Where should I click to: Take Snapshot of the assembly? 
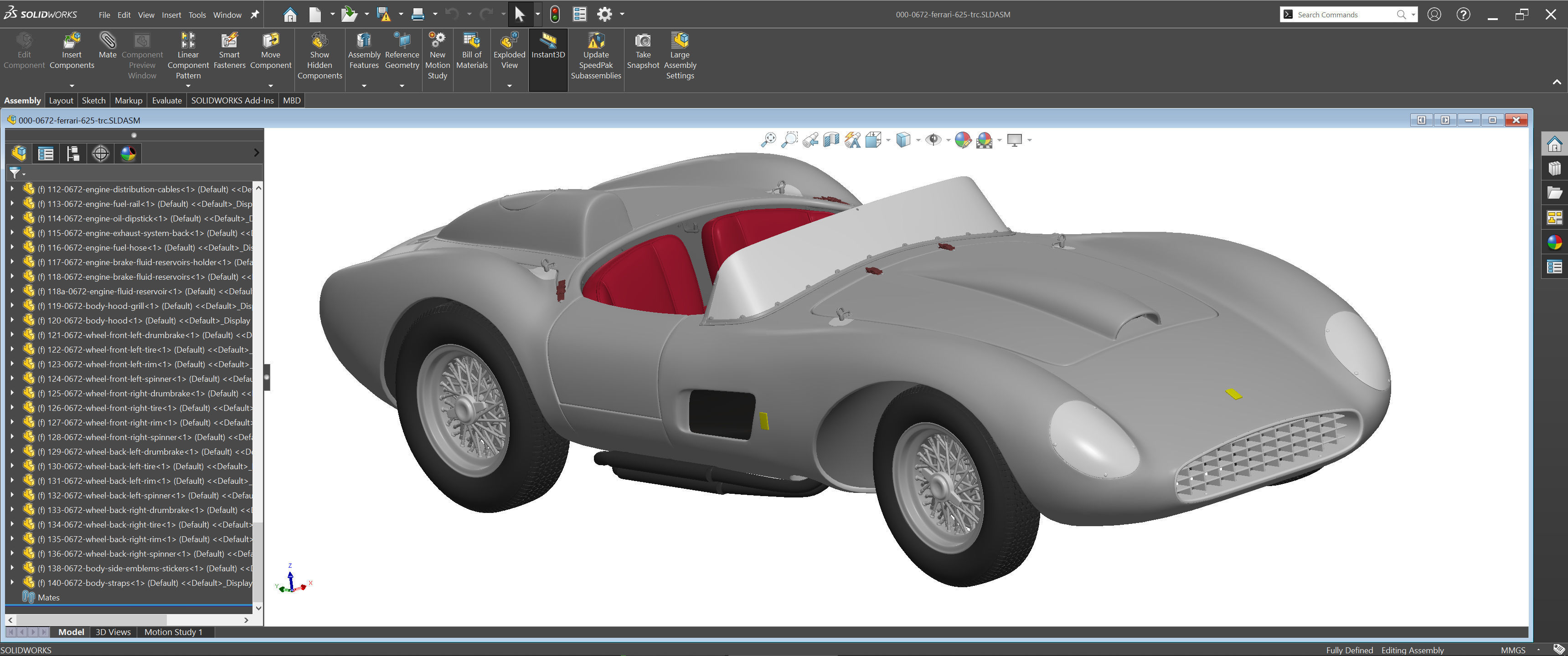[x=643, y=51]
